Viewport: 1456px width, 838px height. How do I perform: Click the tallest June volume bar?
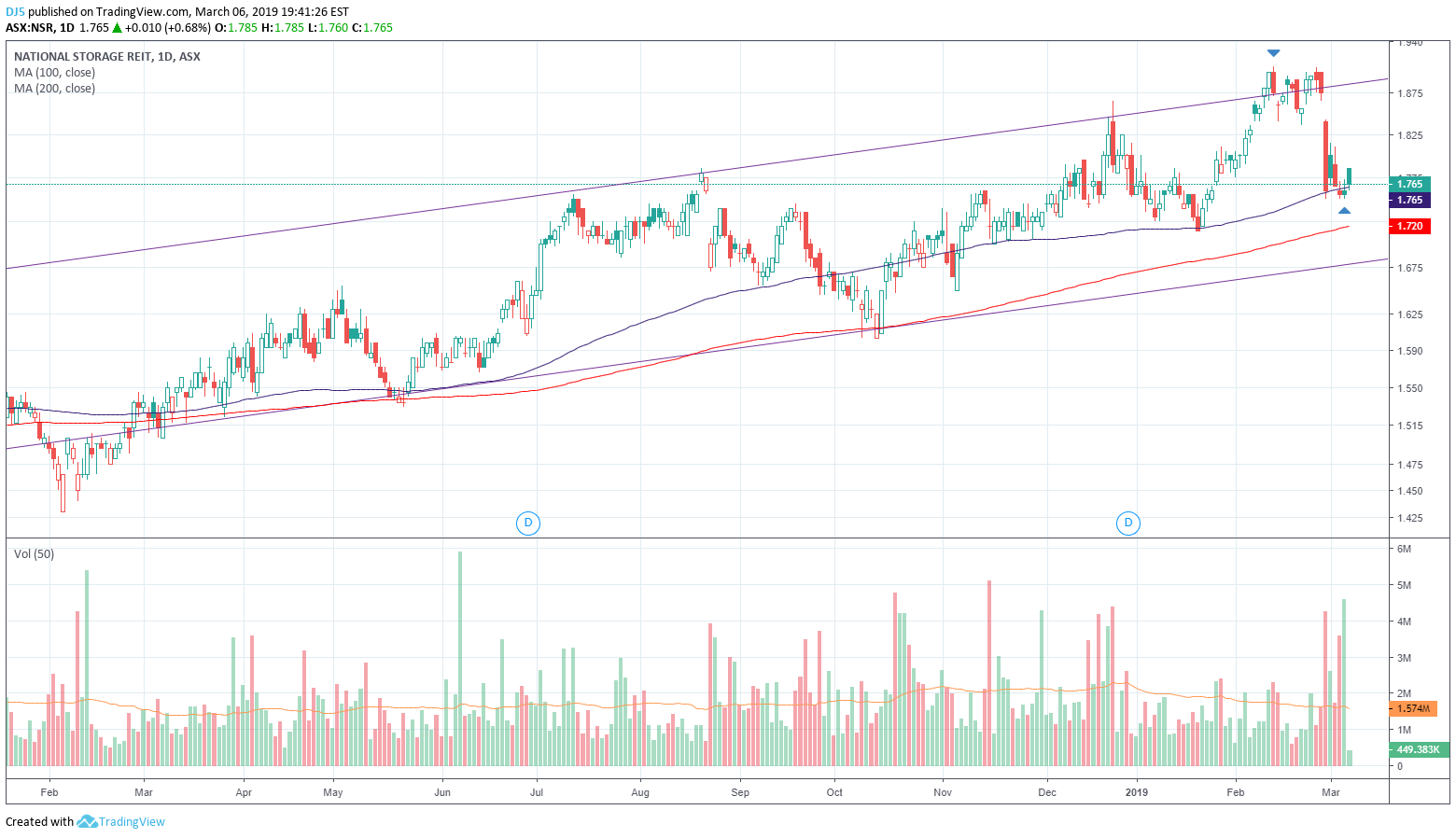pyautogui.click(x=460, y=659)
